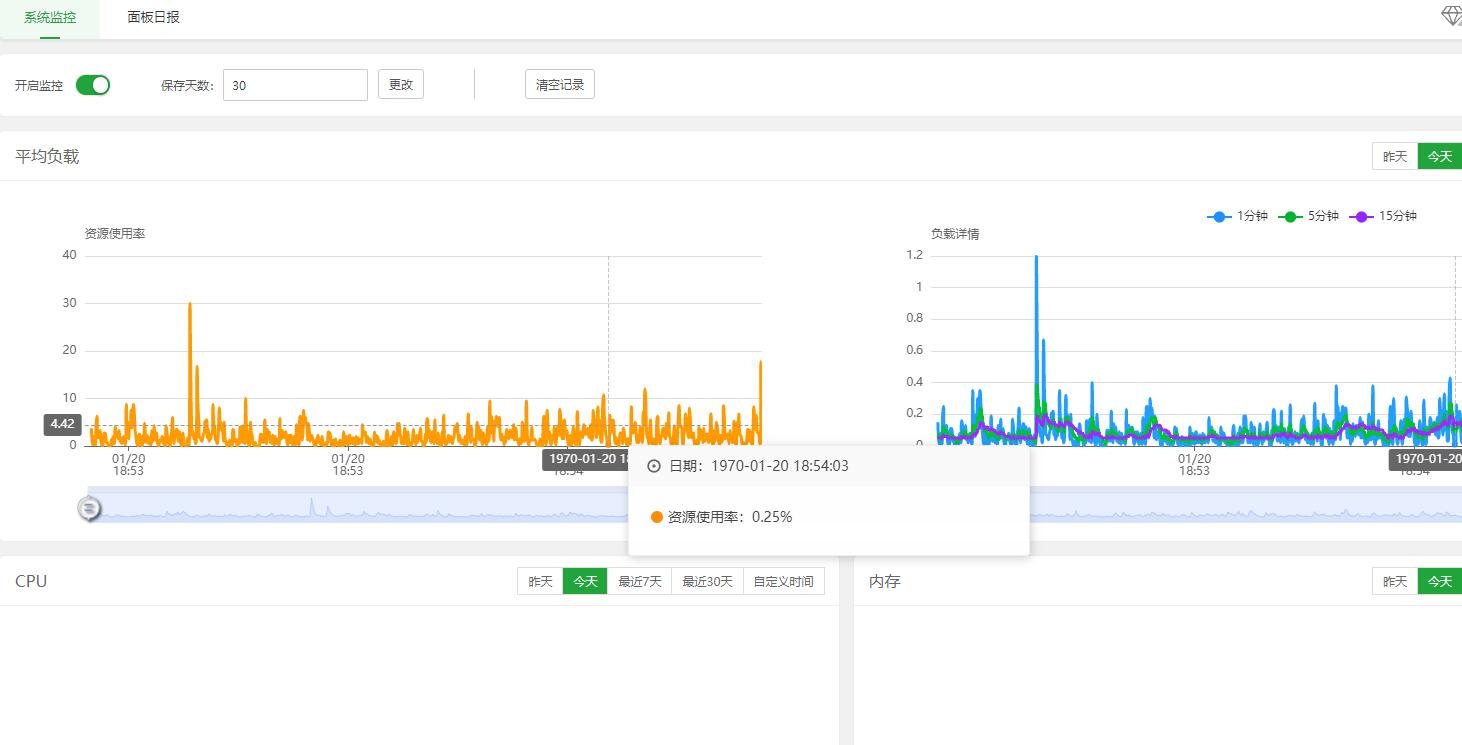Select 最近30天 in the CPU panel
This screenshot has height=745, width=1462.
(x=708, y=581)
